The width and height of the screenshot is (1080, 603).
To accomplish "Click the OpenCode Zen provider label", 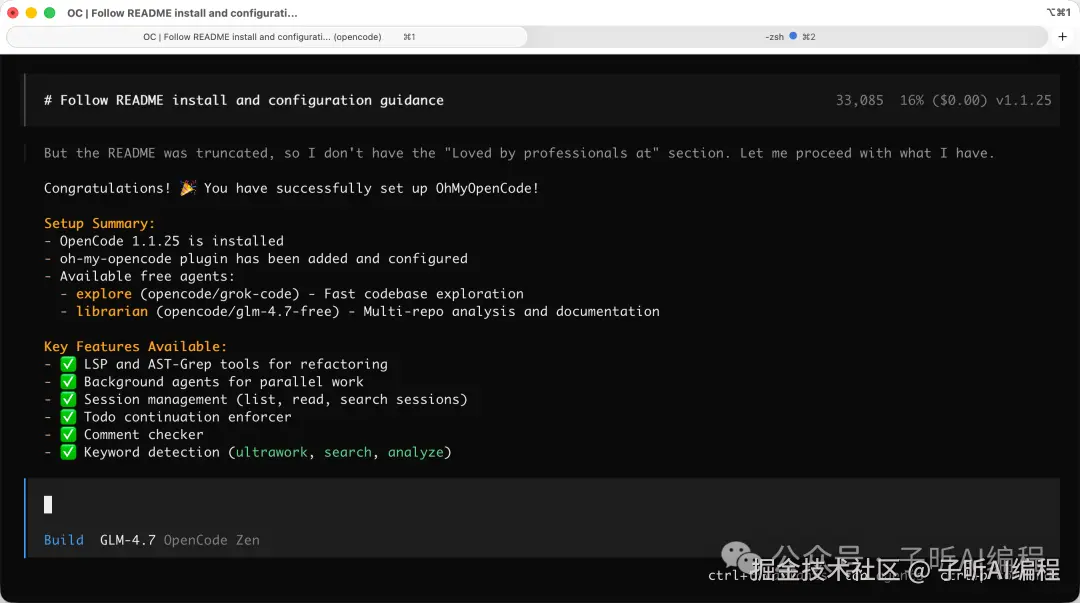I will coord(211,540).
